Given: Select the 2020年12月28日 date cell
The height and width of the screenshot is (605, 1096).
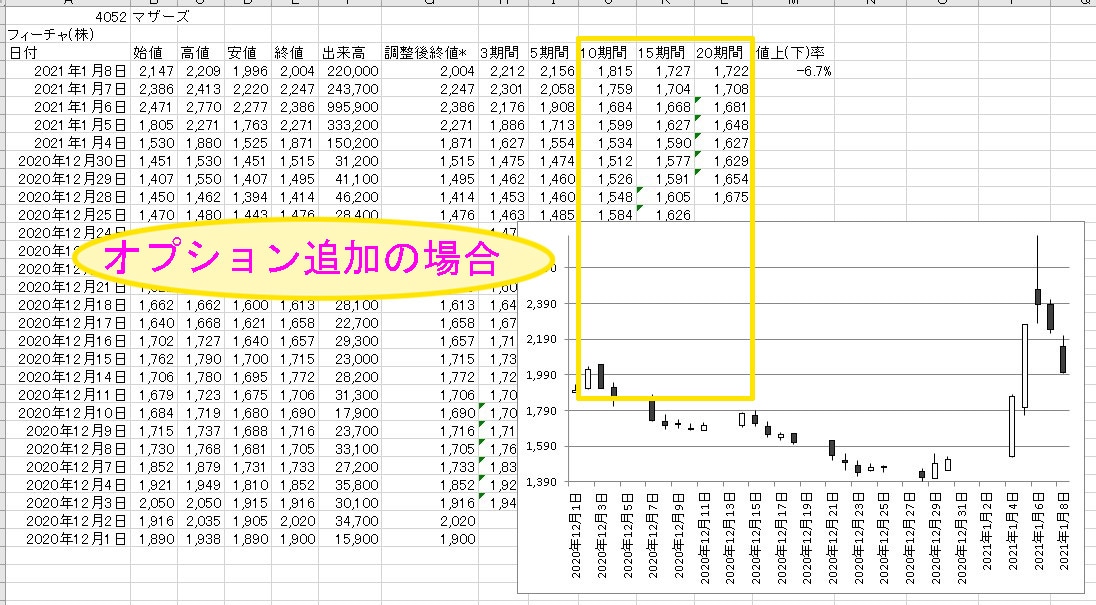Looking at the screenshot, I should (68, 197).
